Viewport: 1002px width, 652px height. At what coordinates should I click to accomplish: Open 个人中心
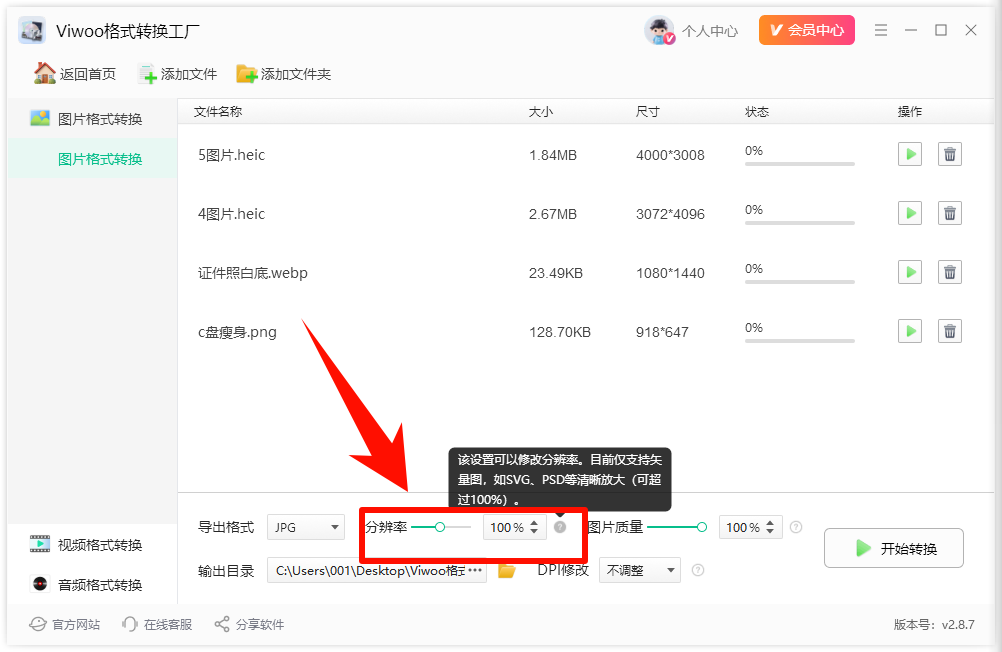coord(709,31)
